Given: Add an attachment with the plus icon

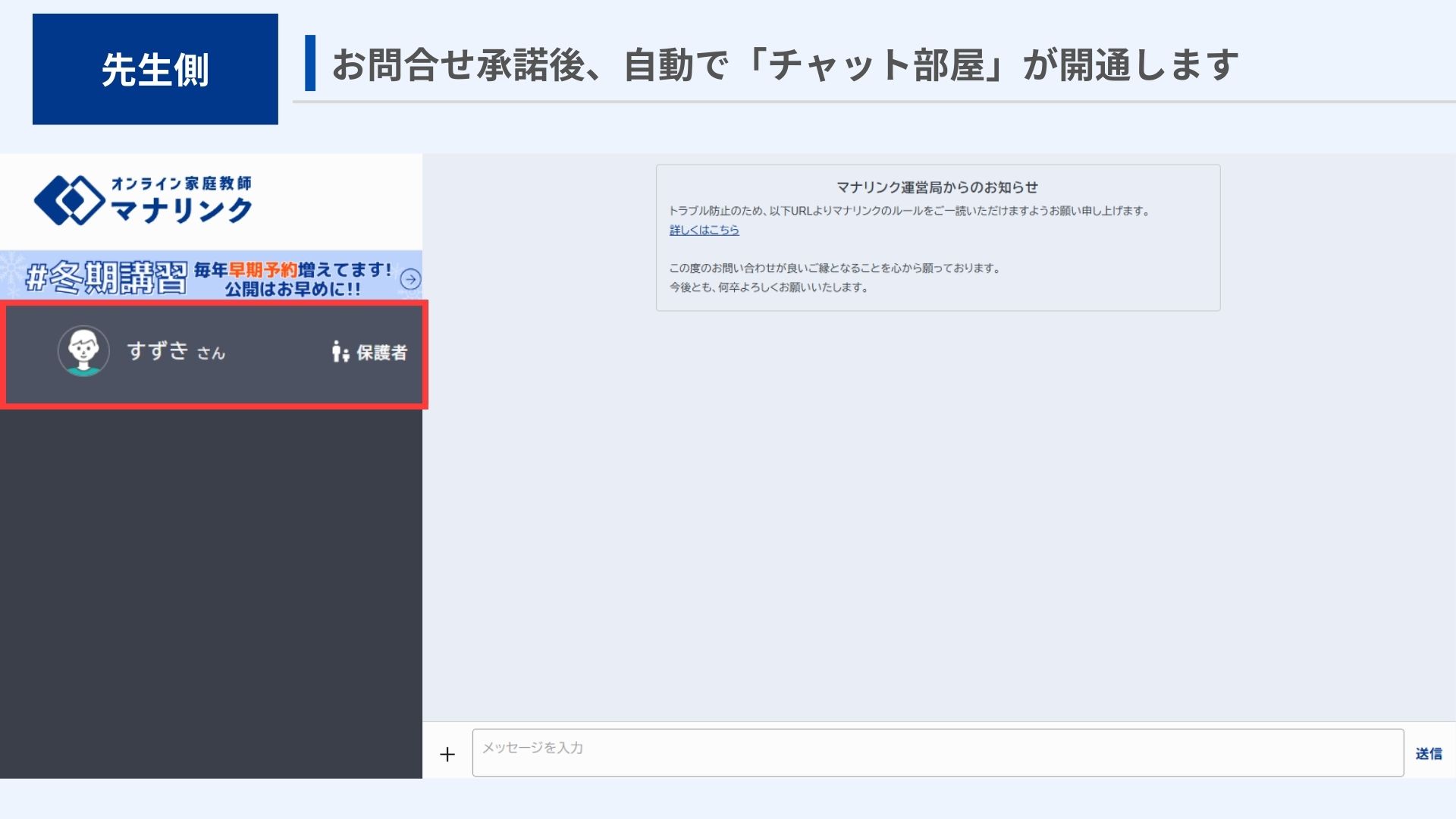Looking at the screenshot, I should [x=447, y=754].
